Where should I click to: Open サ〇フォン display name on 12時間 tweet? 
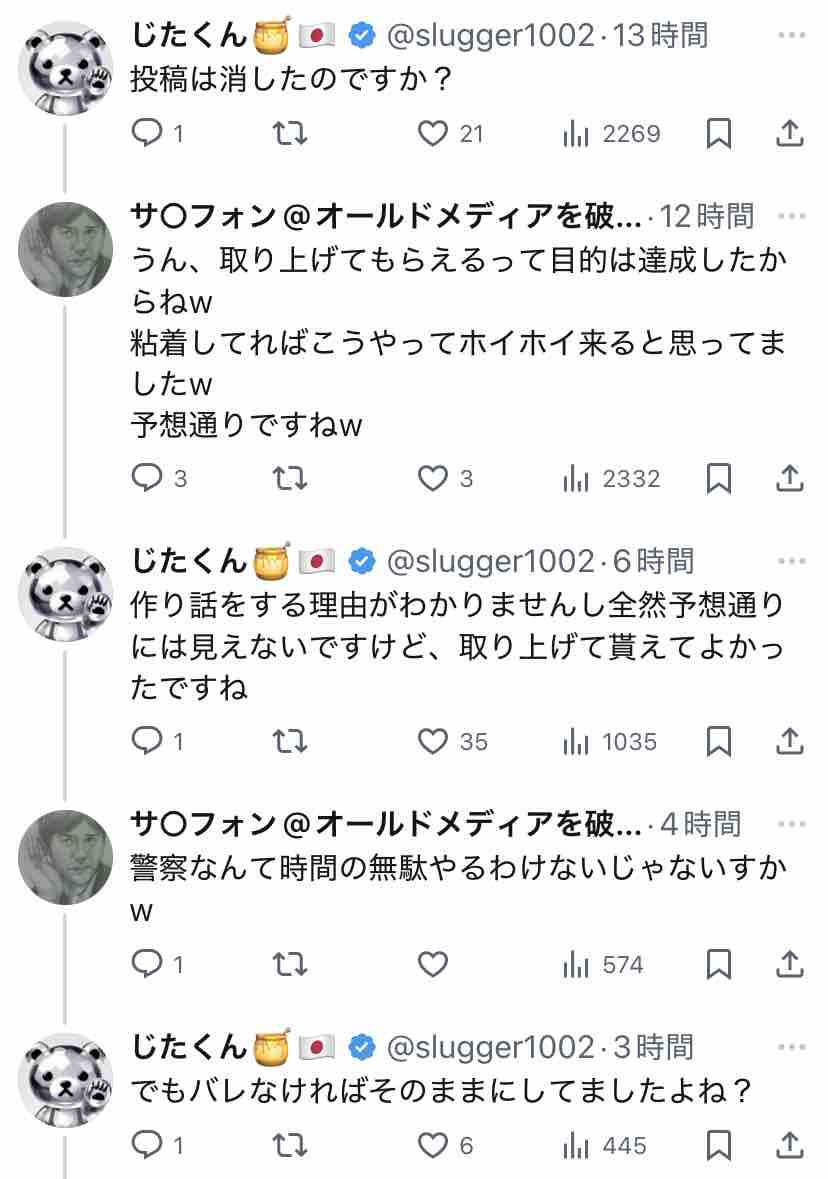[x=387, y=216]
